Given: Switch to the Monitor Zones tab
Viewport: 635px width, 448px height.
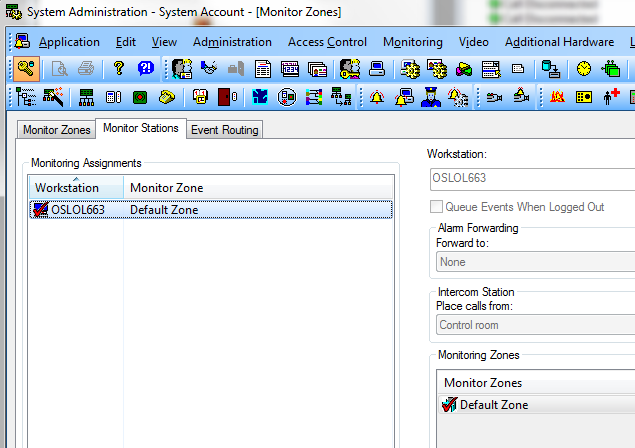Looking at the screenshot, I should [x=56, y=130].
